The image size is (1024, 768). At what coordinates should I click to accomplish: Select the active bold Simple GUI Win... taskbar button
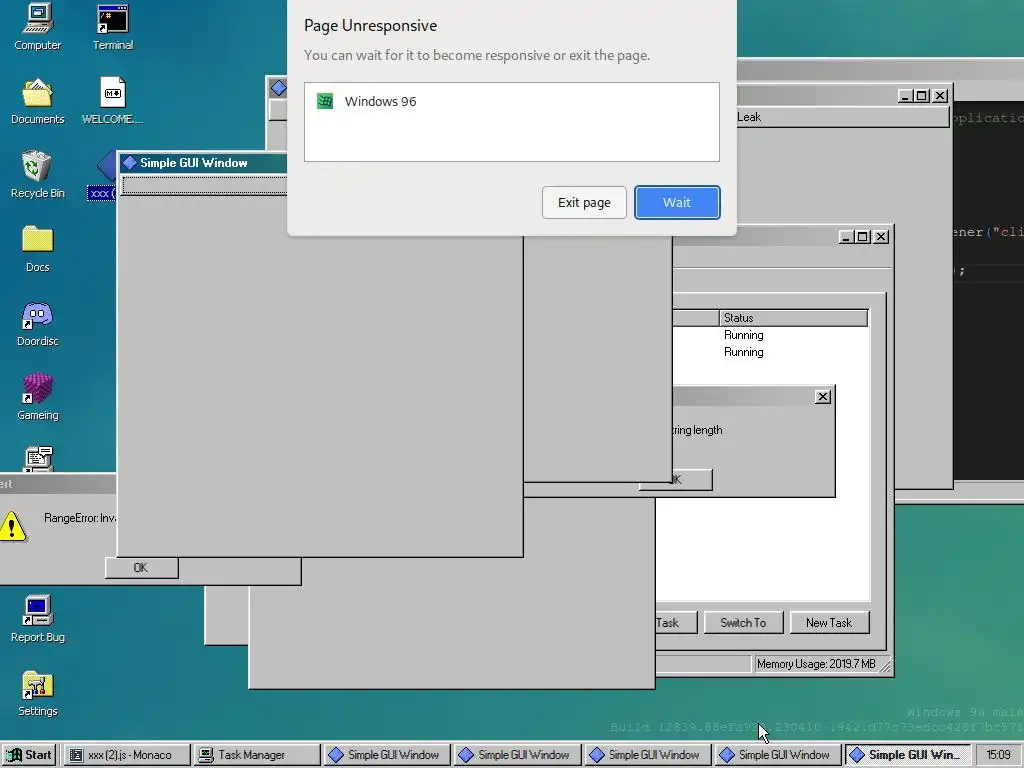pos(907,754)
